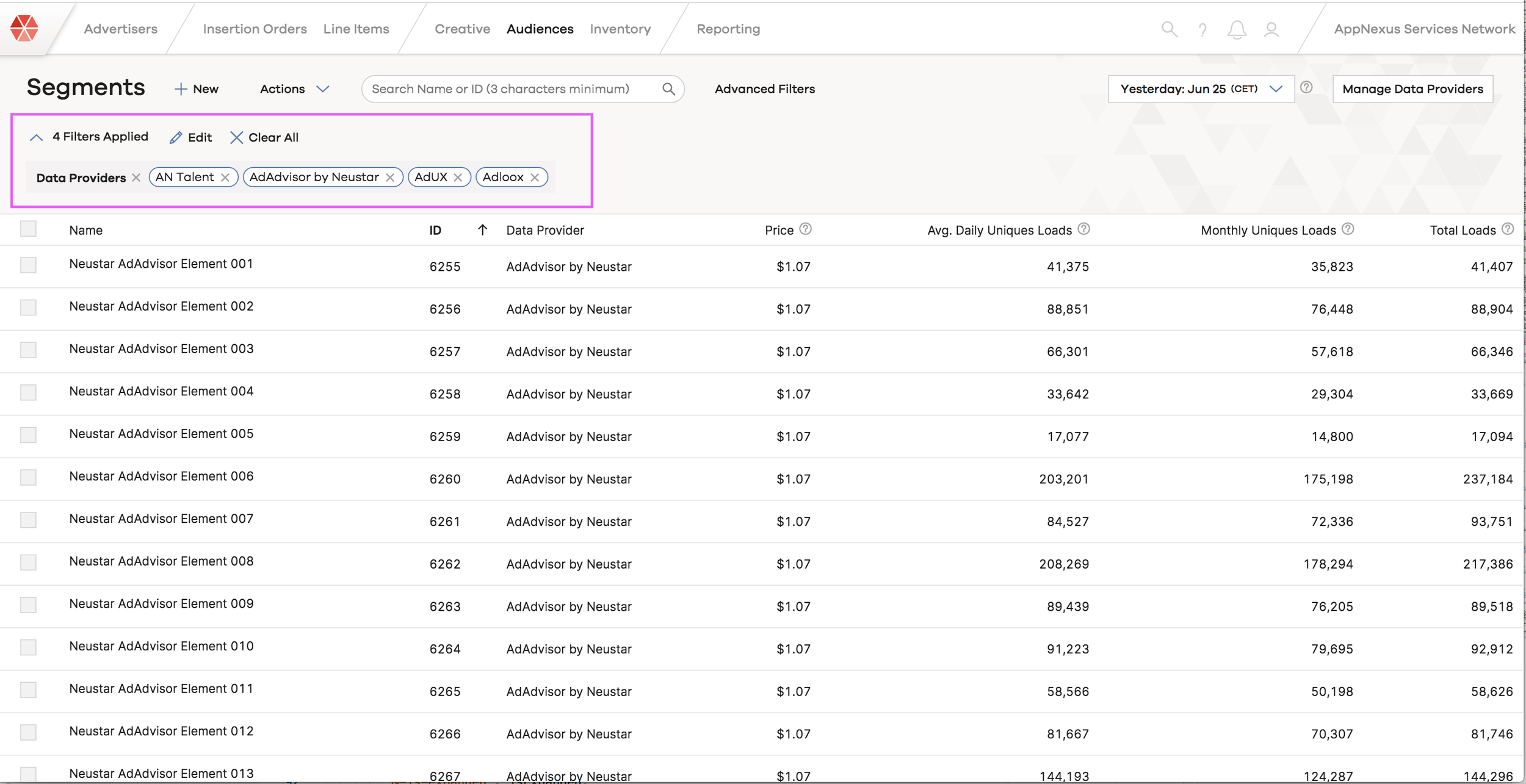1526x784 pixels.
Task: Select Neustar AdAdvisor Element 001 checkbox
Action: pyautogui.click(x=28, y=265)
